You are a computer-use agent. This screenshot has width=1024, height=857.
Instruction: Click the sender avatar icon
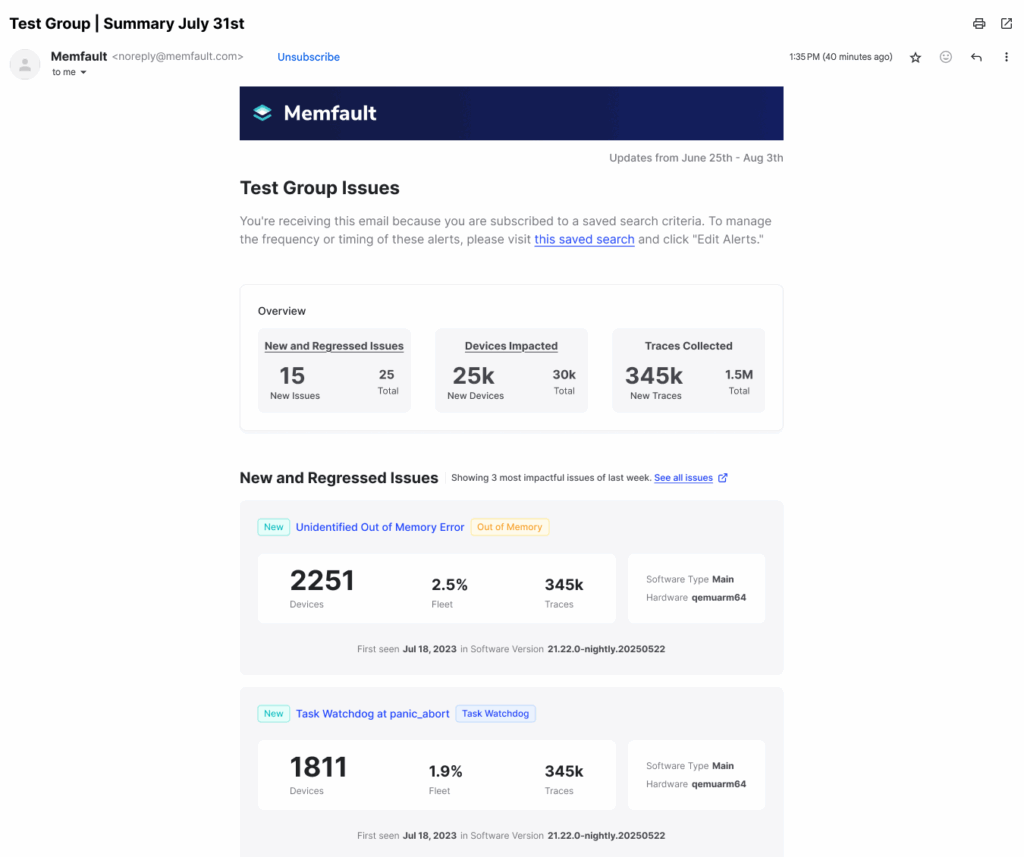click(25, 64)
